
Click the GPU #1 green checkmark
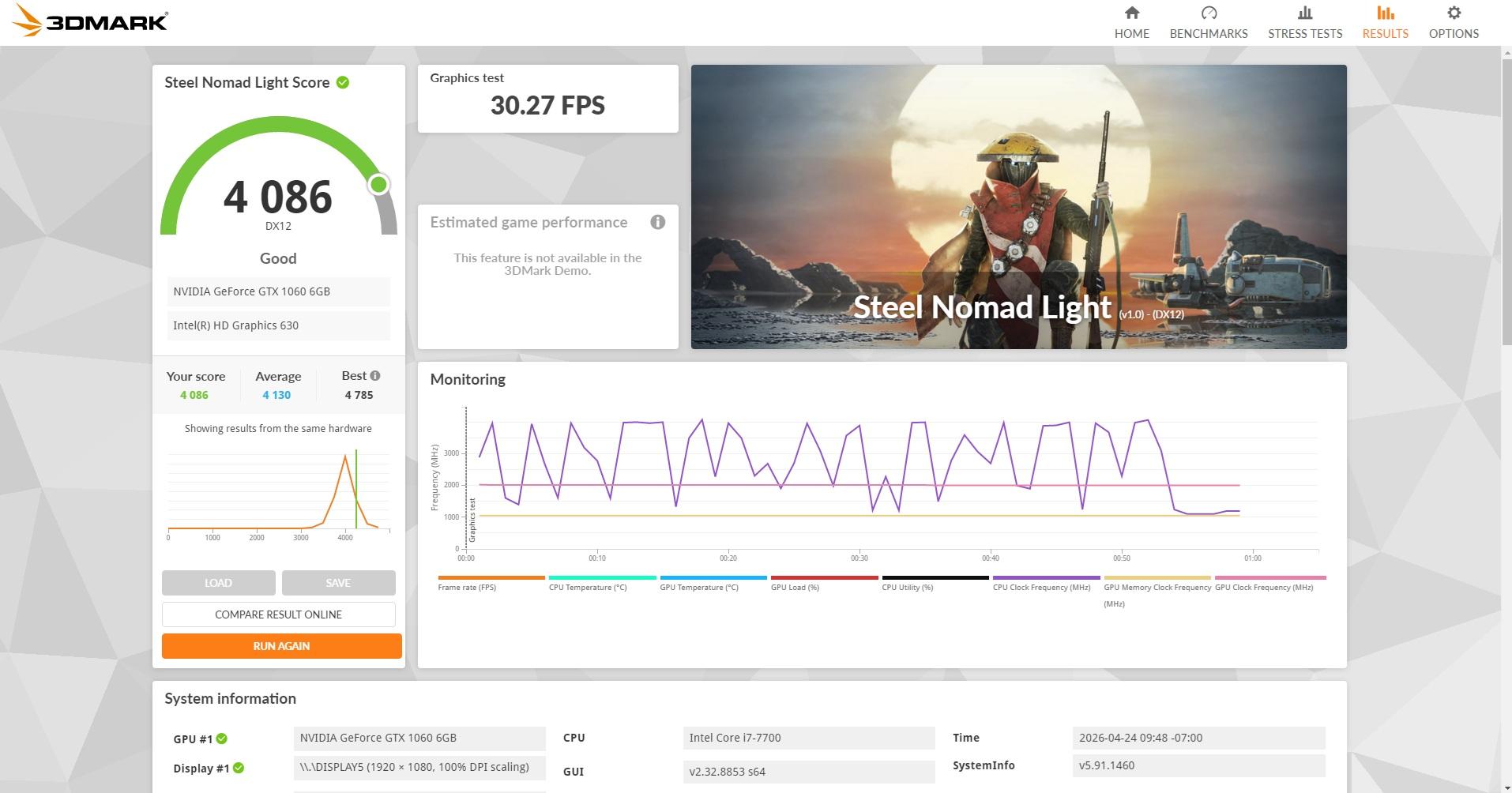222,739
